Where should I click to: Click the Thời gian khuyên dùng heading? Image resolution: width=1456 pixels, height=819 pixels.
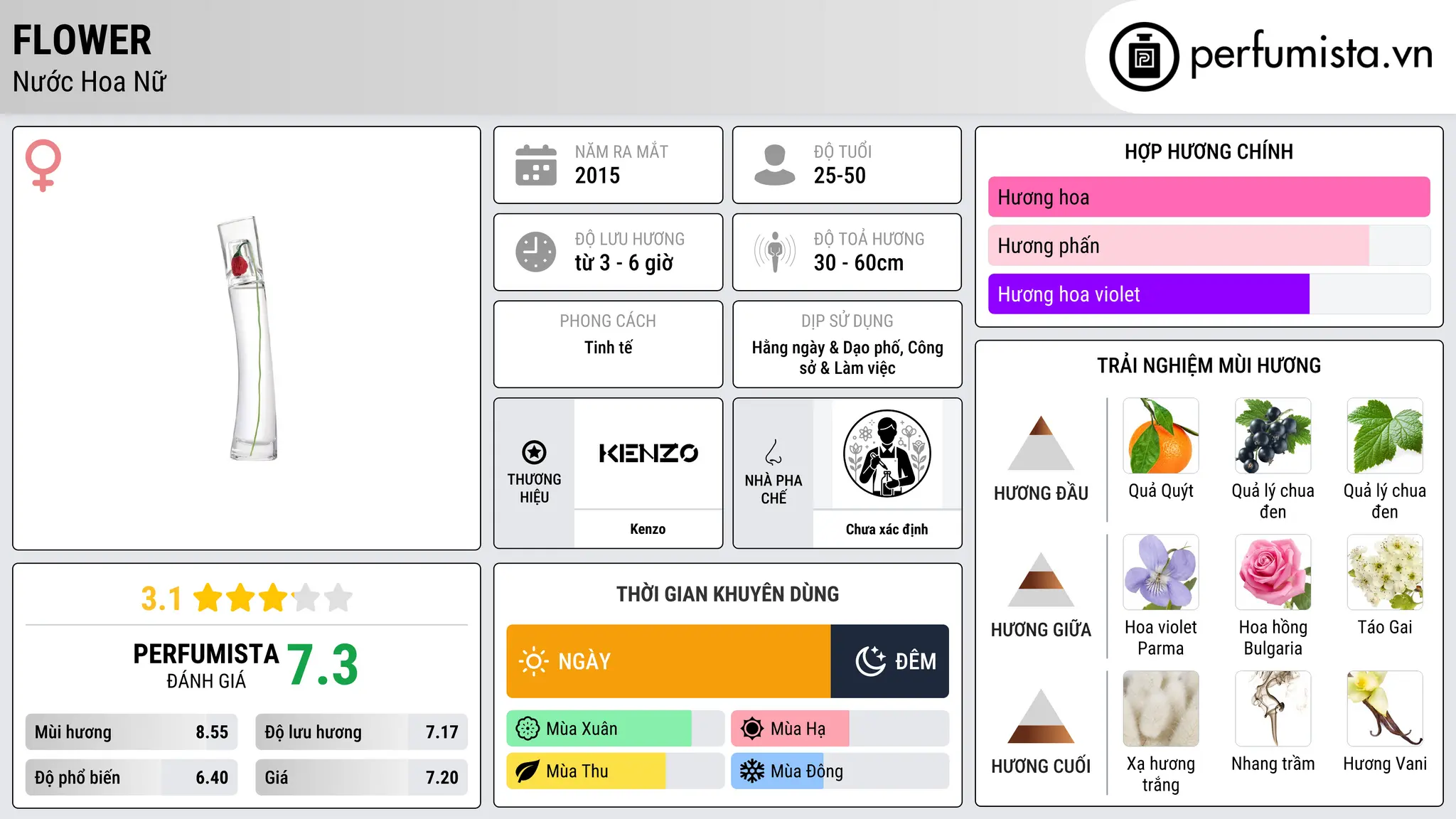click(x=728, y=594)
